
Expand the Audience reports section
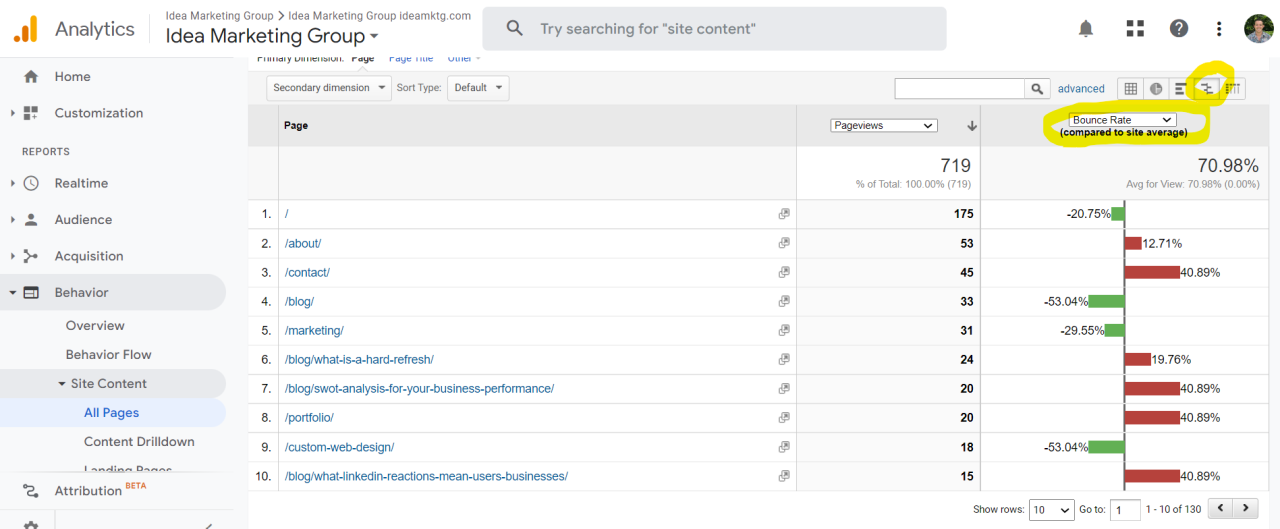(12, 220)
